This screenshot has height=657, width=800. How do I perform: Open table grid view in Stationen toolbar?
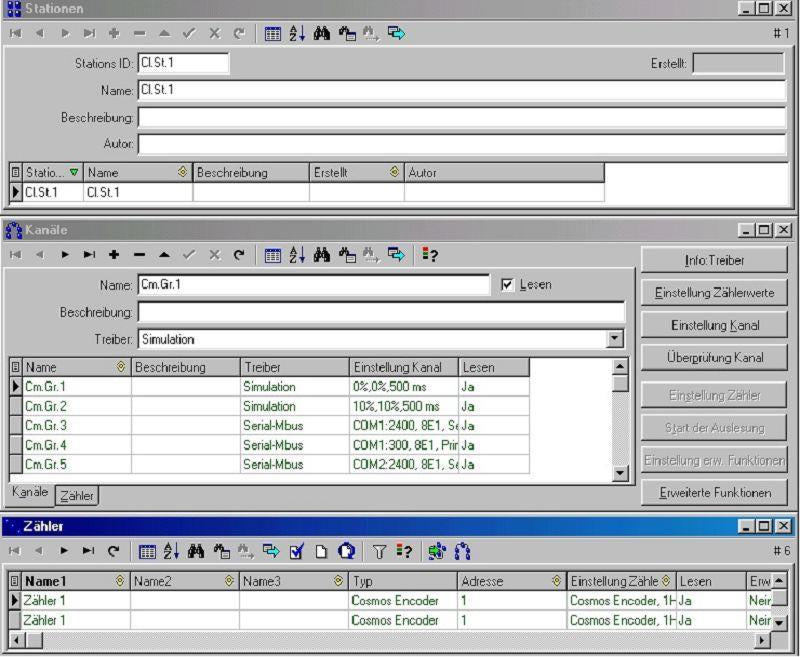[273, 33]
